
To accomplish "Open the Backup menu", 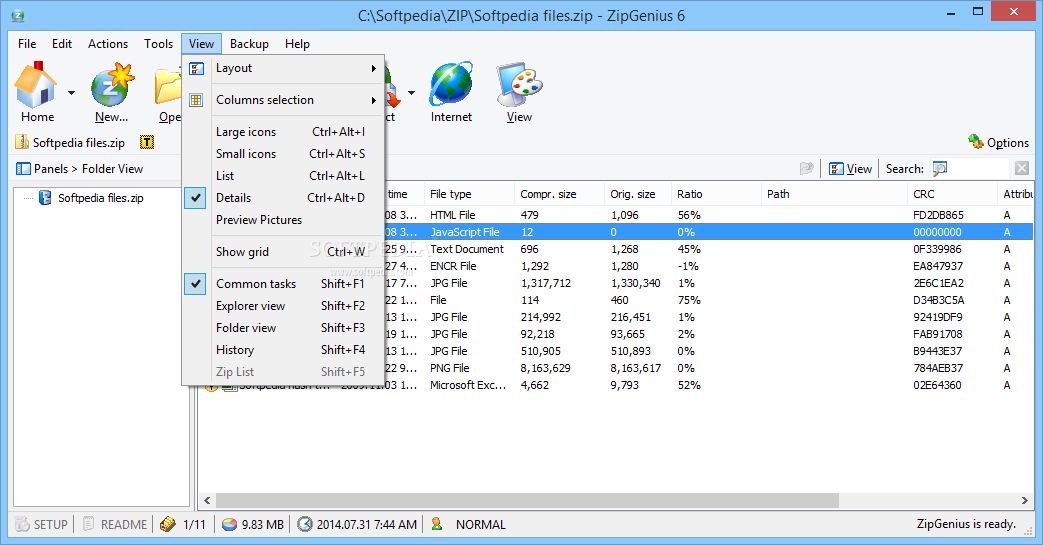I will coord(249,43).
